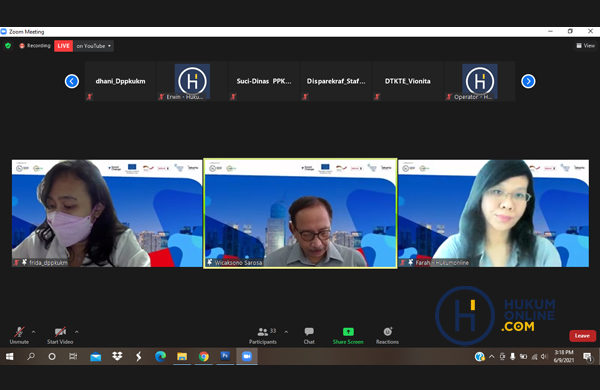Screen dimensions: 600x390
Task: Open Cortana circle on the taskbar
Action: pos(52,356)
